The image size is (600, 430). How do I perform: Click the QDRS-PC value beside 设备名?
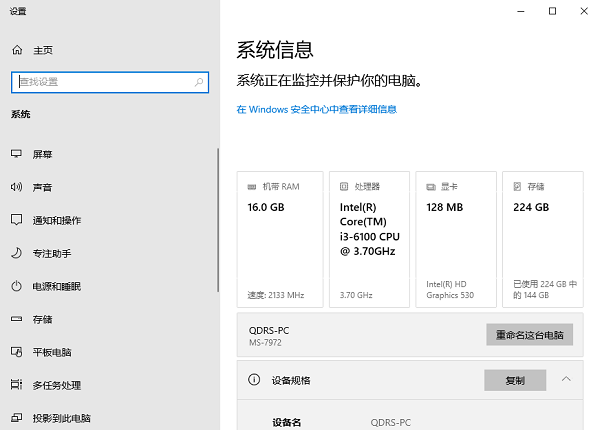390,423
